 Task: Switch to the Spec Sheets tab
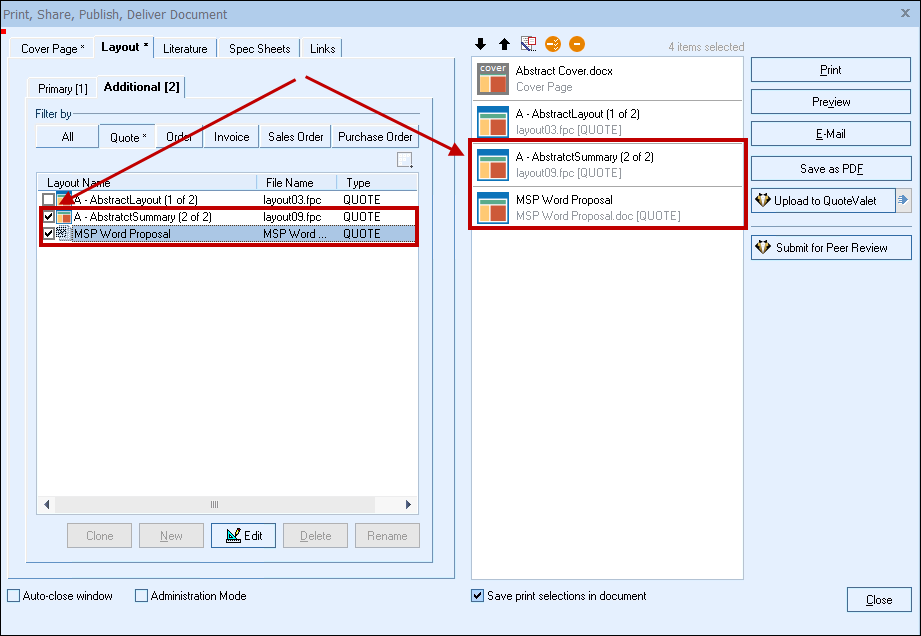click(259, 49)
